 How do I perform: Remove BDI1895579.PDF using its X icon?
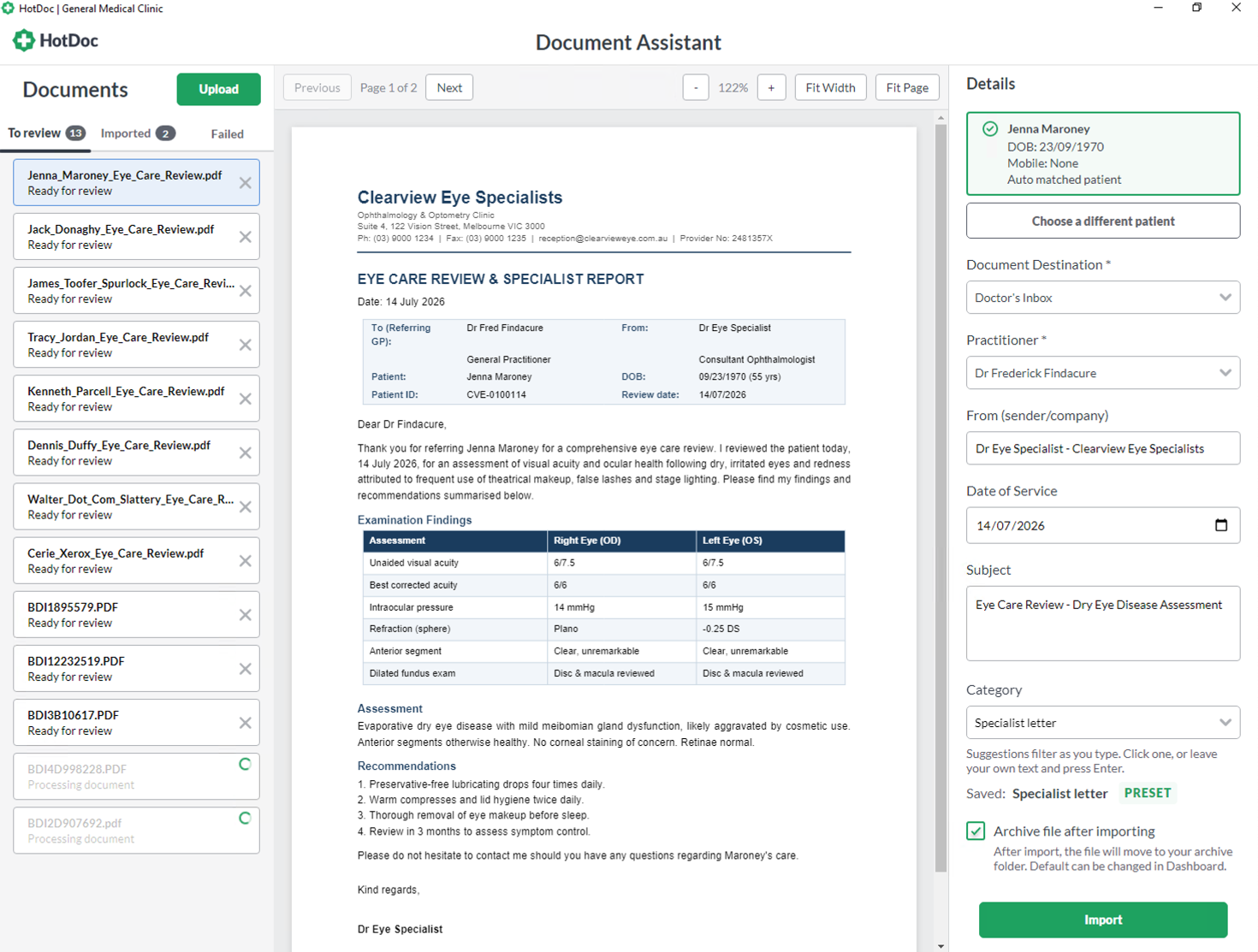[x=246, y=615]
